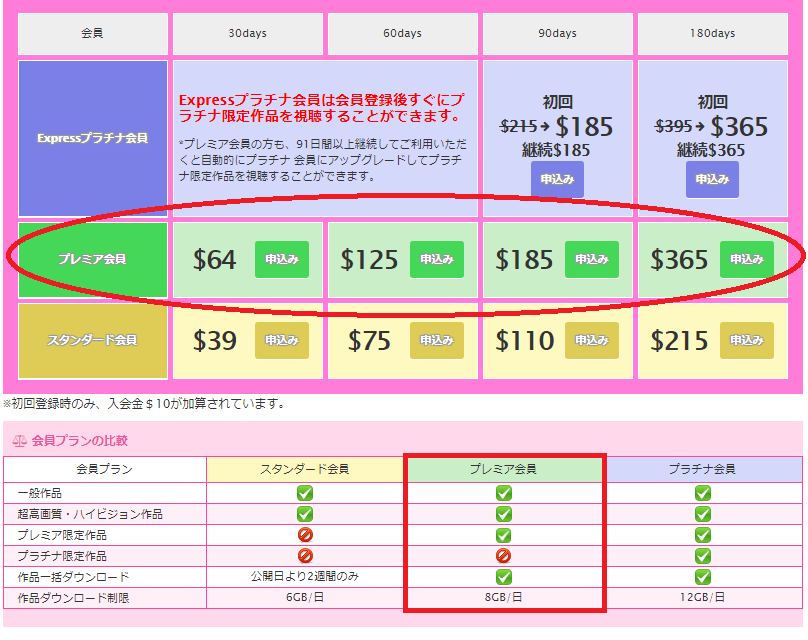The height and width of the screenshot is (640, 808).
Task: Click Premier check for プレミア限定作品
Action: point(504,535)
